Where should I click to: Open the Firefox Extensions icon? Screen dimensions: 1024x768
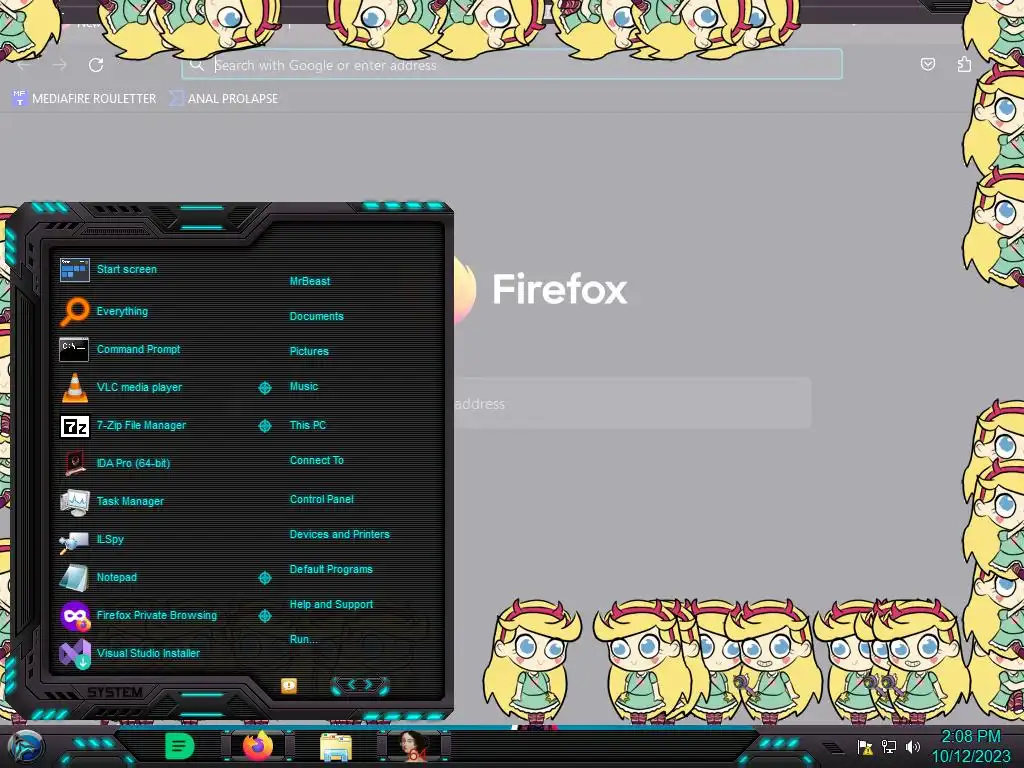coord(965,64)
